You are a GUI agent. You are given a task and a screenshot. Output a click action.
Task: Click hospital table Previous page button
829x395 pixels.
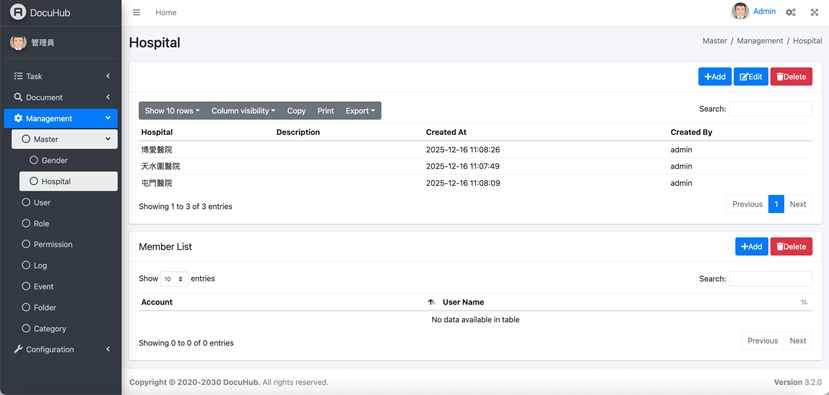tap(748, 204)
